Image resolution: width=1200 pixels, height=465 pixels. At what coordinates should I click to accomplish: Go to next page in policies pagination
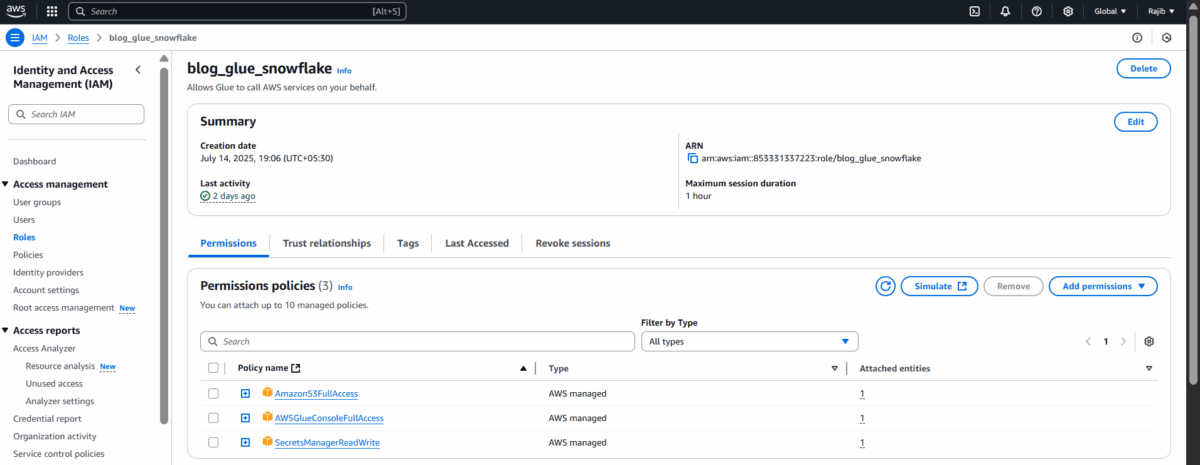pyautogui.click(x=1123, y=341)
